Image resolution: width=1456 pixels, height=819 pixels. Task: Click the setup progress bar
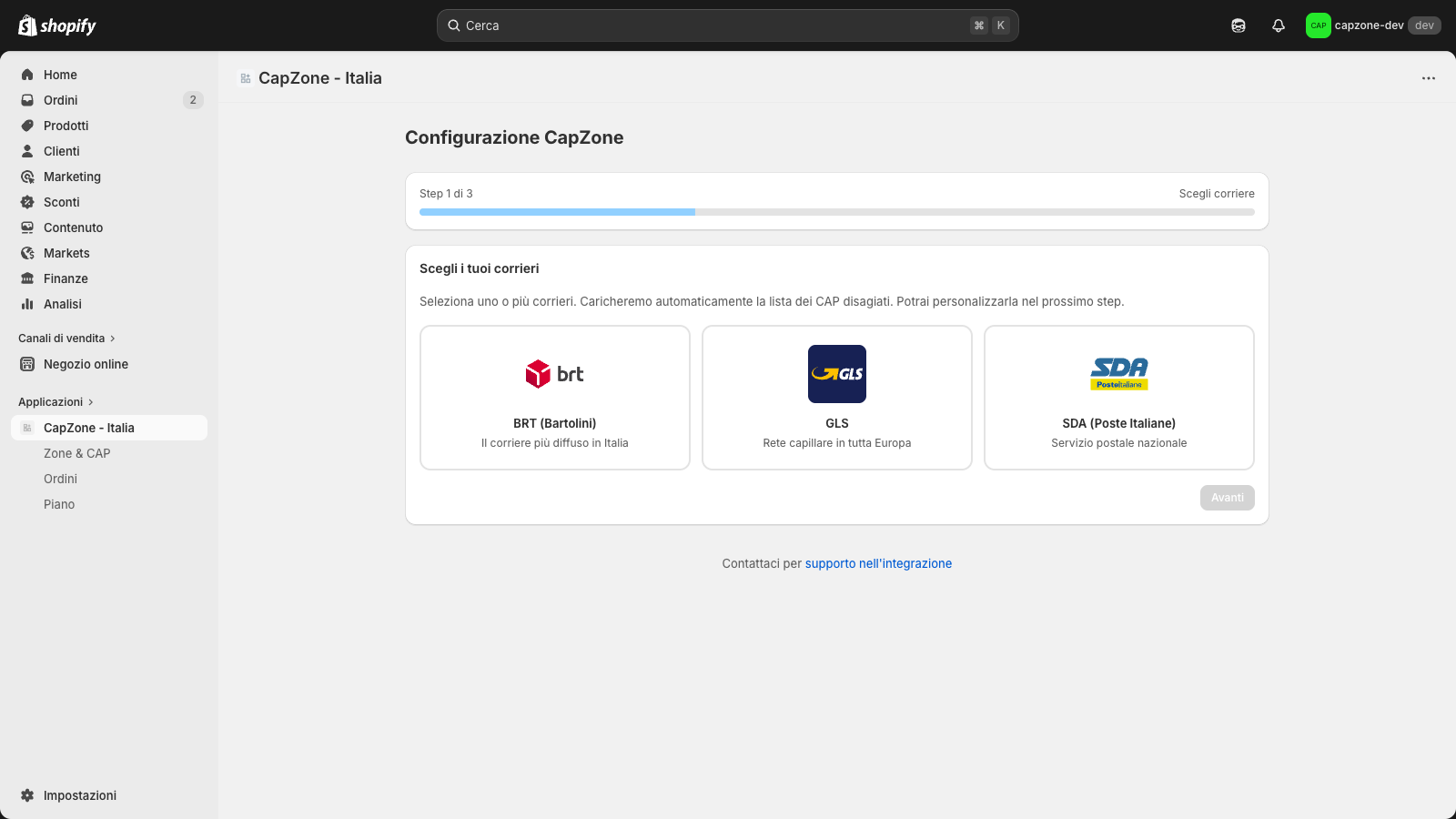tap(837, 212)
